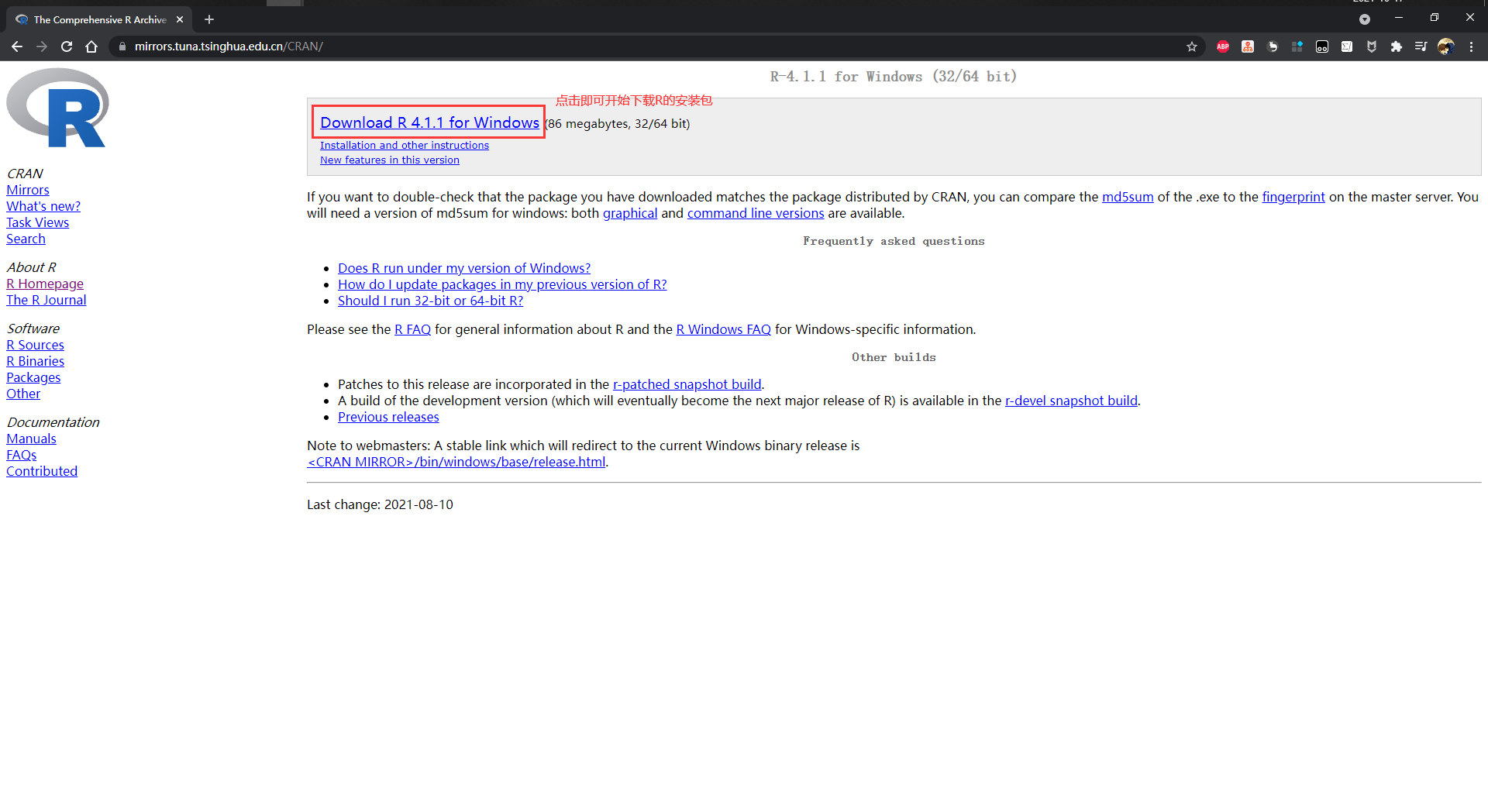
Task: Open Packages in the Software sidebar
Action: coord(33,377)
